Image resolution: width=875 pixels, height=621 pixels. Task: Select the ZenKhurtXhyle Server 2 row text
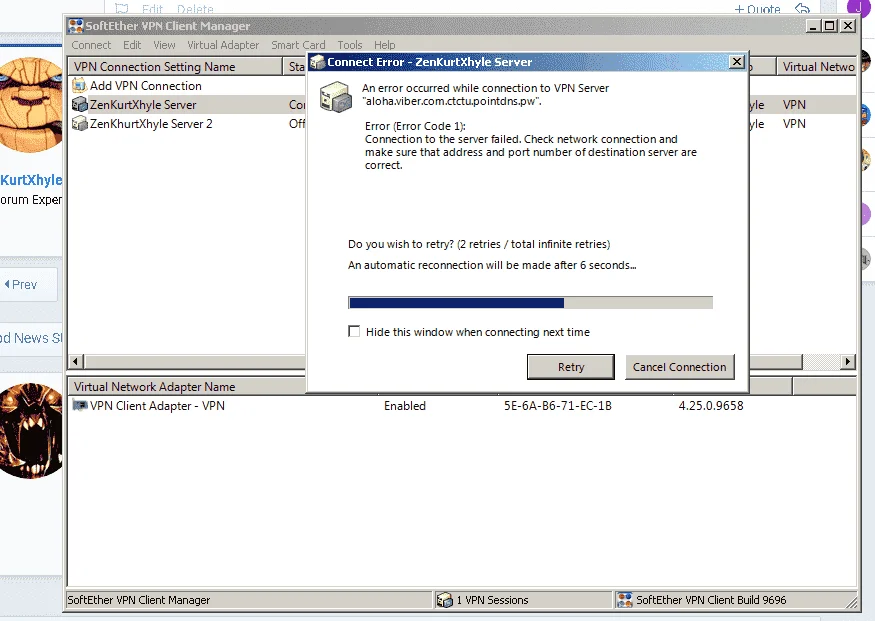click(x=151, y=123)
